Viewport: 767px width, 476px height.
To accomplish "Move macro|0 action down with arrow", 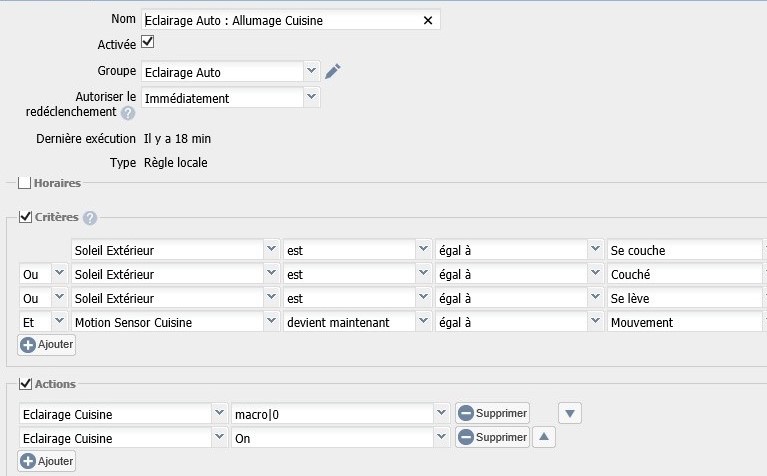I will [x=569, y=413].
